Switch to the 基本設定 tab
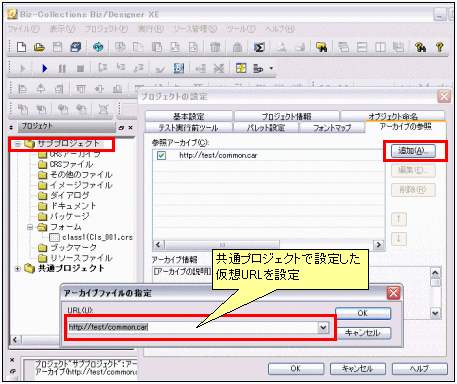This screenshot has width=457, height=384. 189,116
